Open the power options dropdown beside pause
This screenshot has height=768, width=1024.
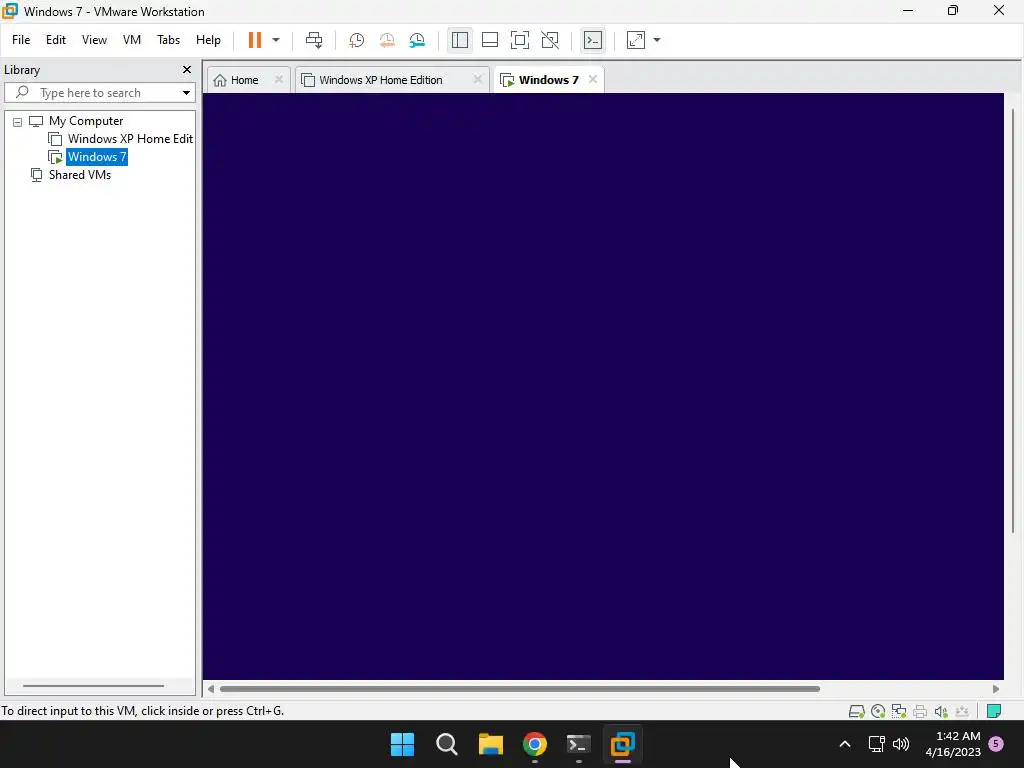[x=276, y=40]
